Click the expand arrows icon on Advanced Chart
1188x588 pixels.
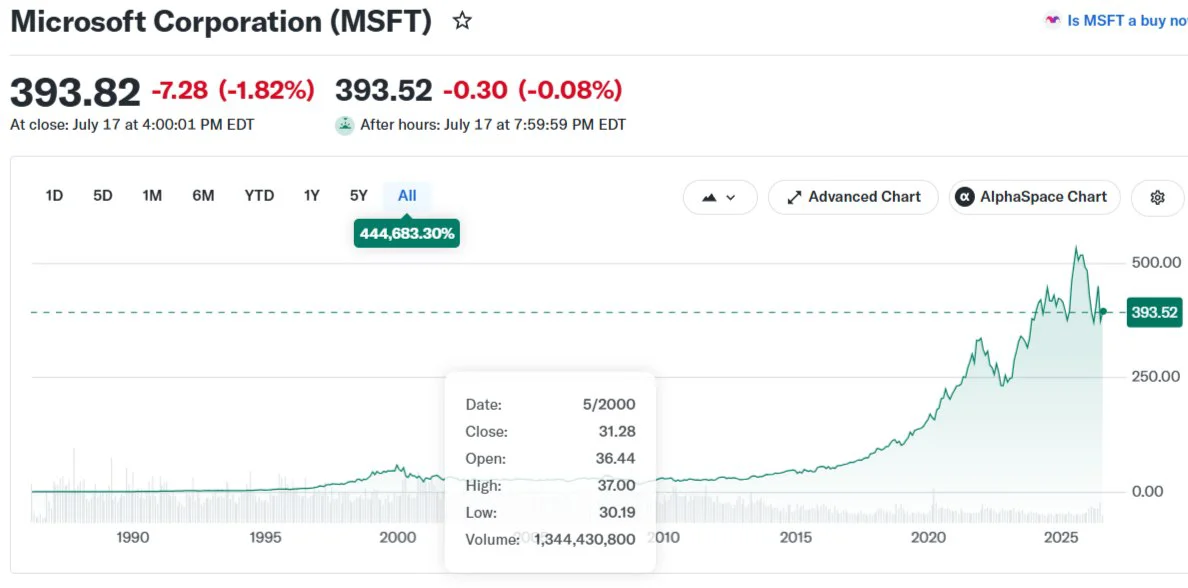[x=794, y=198]
